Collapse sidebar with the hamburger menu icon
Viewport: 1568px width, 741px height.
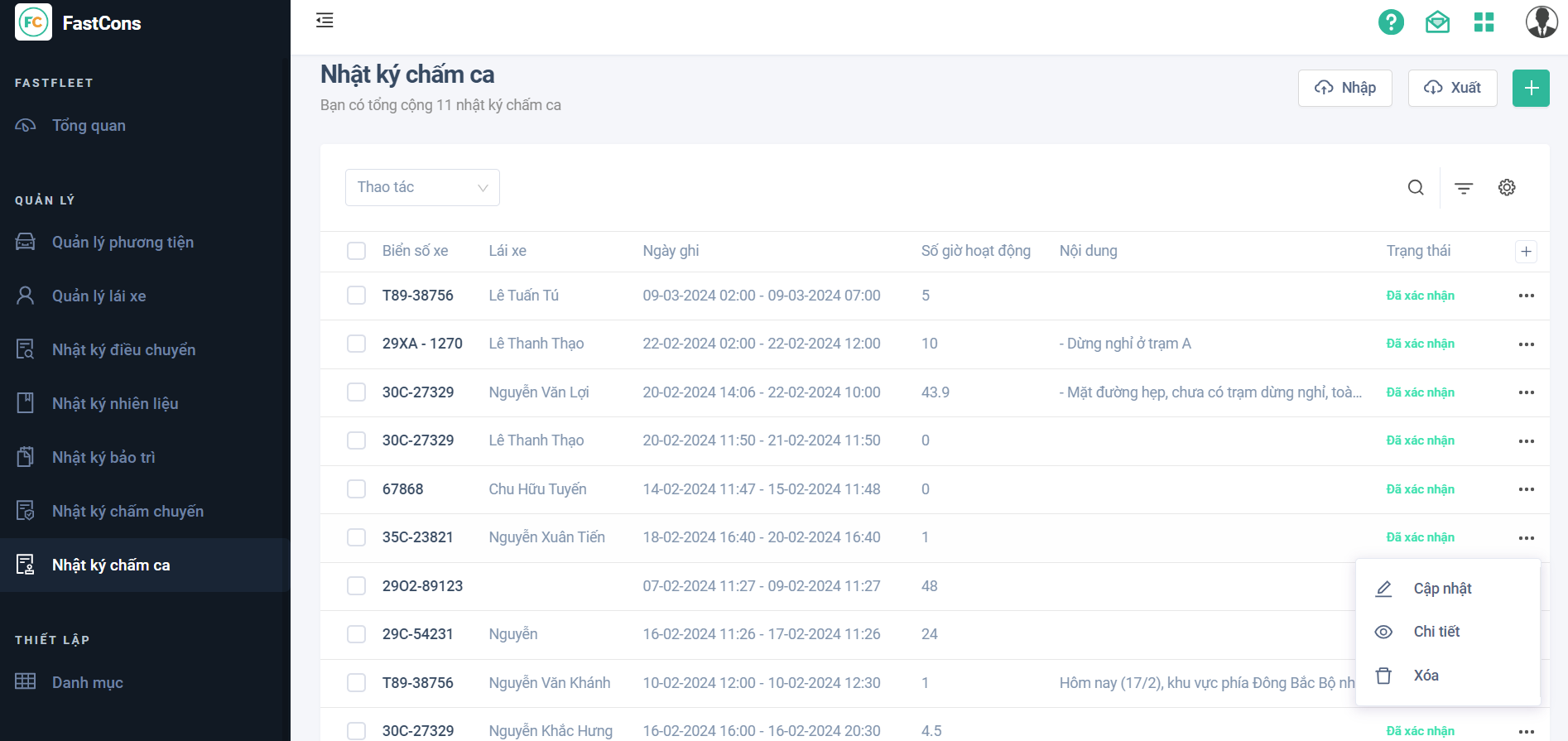(x=325, y=21)
